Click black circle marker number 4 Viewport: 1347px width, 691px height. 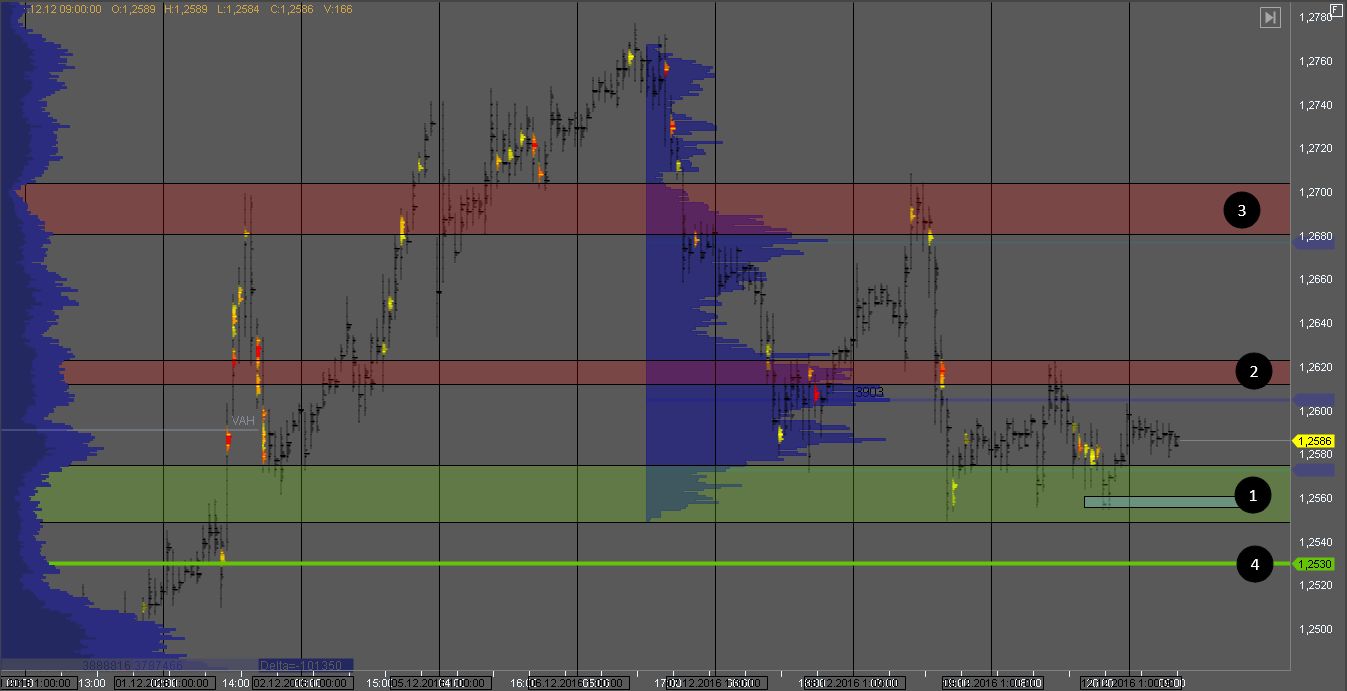1254,565
